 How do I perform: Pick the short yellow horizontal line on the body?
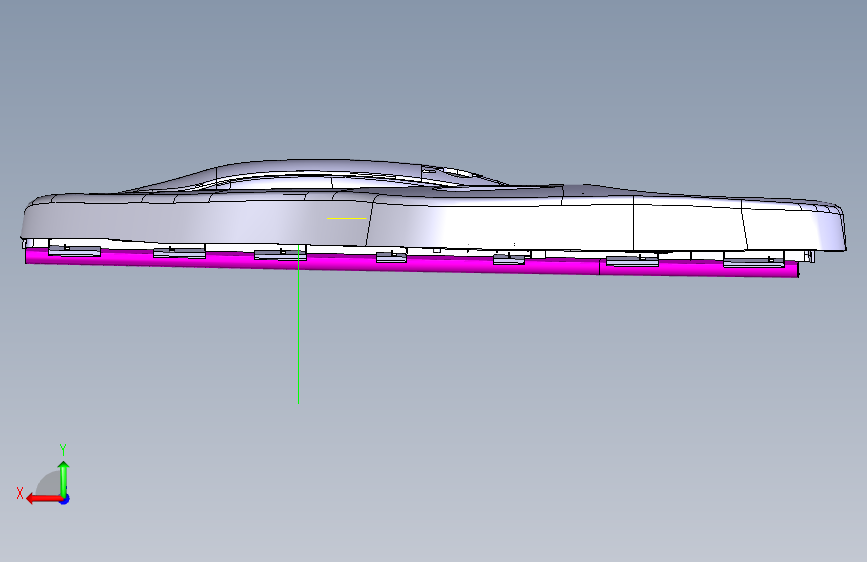click(347, 218)
